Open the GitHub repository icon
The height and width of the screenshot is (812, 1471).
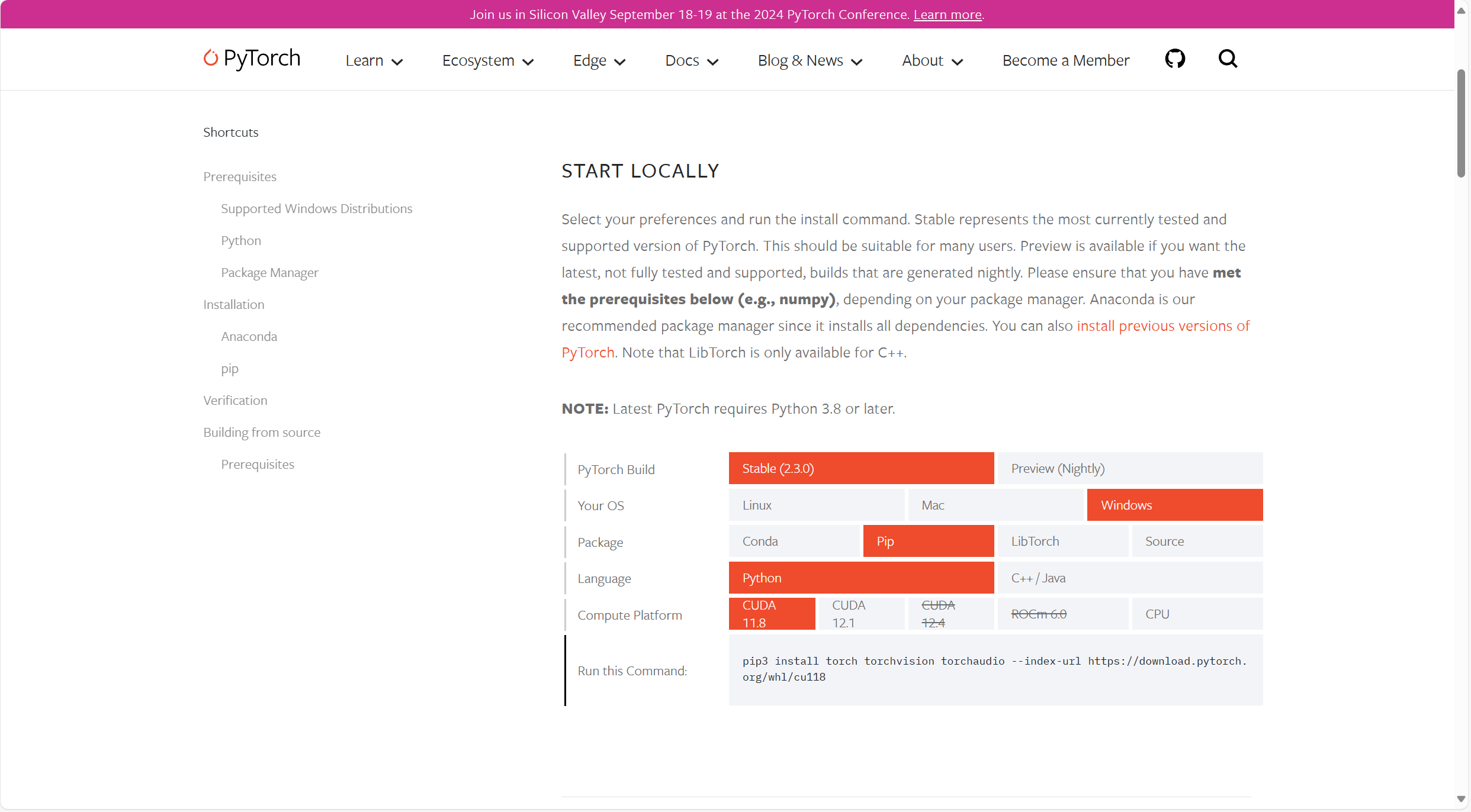pyautogui.click(x=1175, y=59)
